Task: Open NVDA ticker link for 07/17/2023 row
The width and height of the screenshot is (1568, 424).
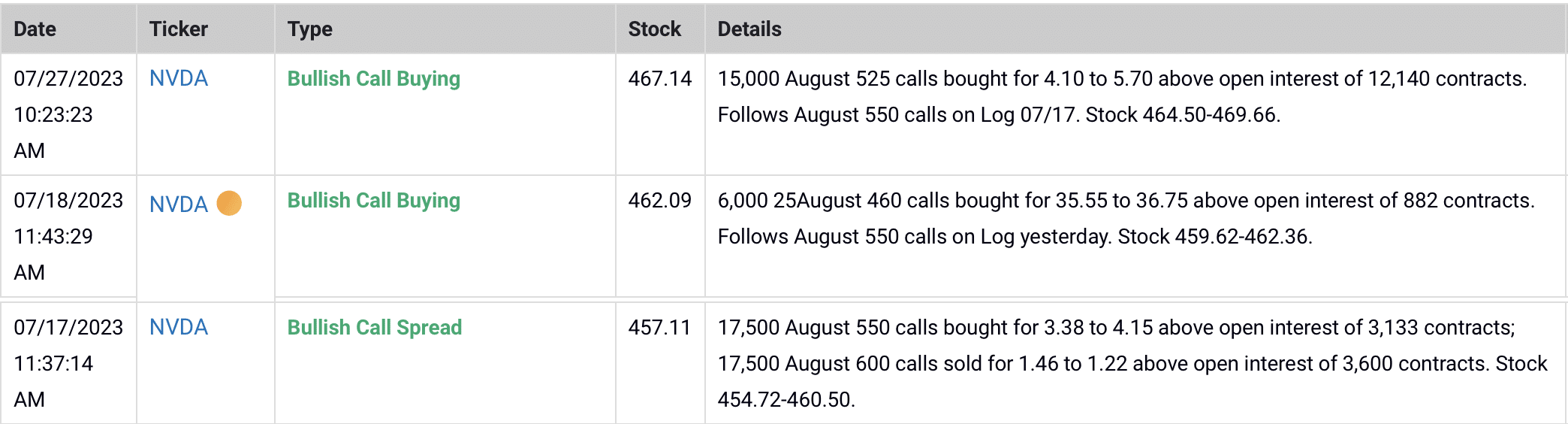Action: coord(179,327)
